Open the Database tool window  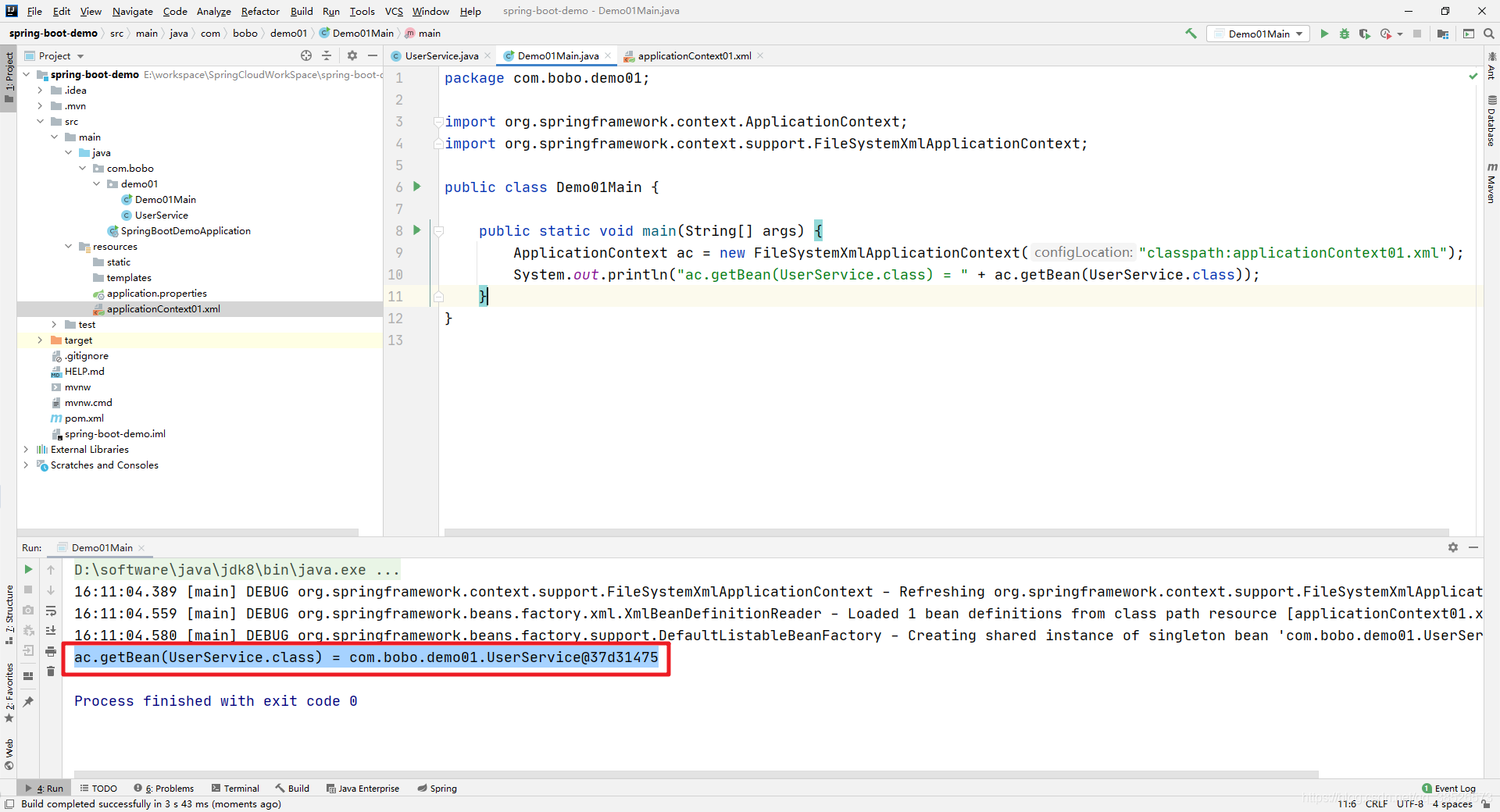1491,121
